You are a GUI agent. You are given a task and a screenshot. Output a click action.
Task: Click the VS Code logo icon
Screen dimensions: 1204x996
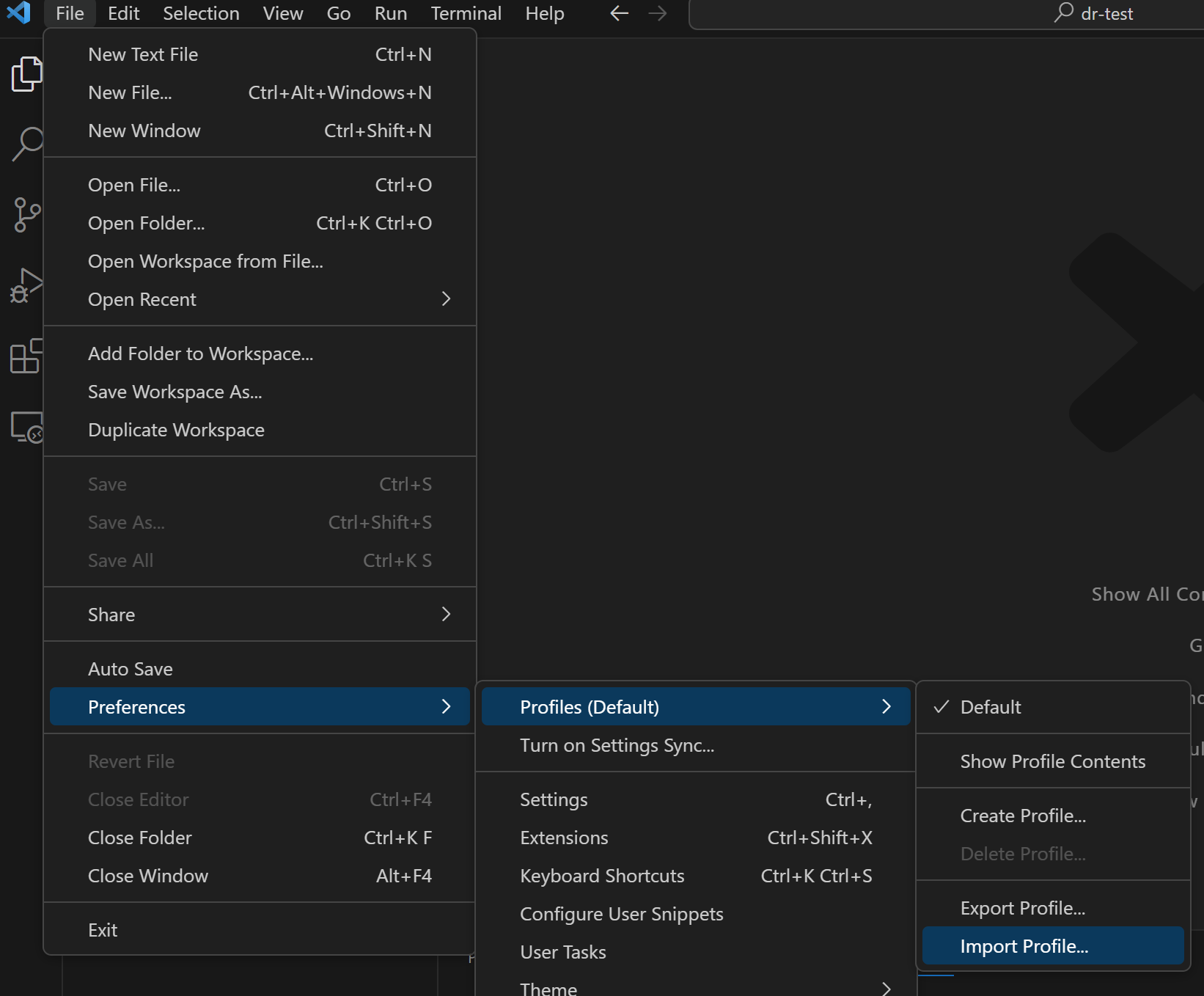[19, 12]
